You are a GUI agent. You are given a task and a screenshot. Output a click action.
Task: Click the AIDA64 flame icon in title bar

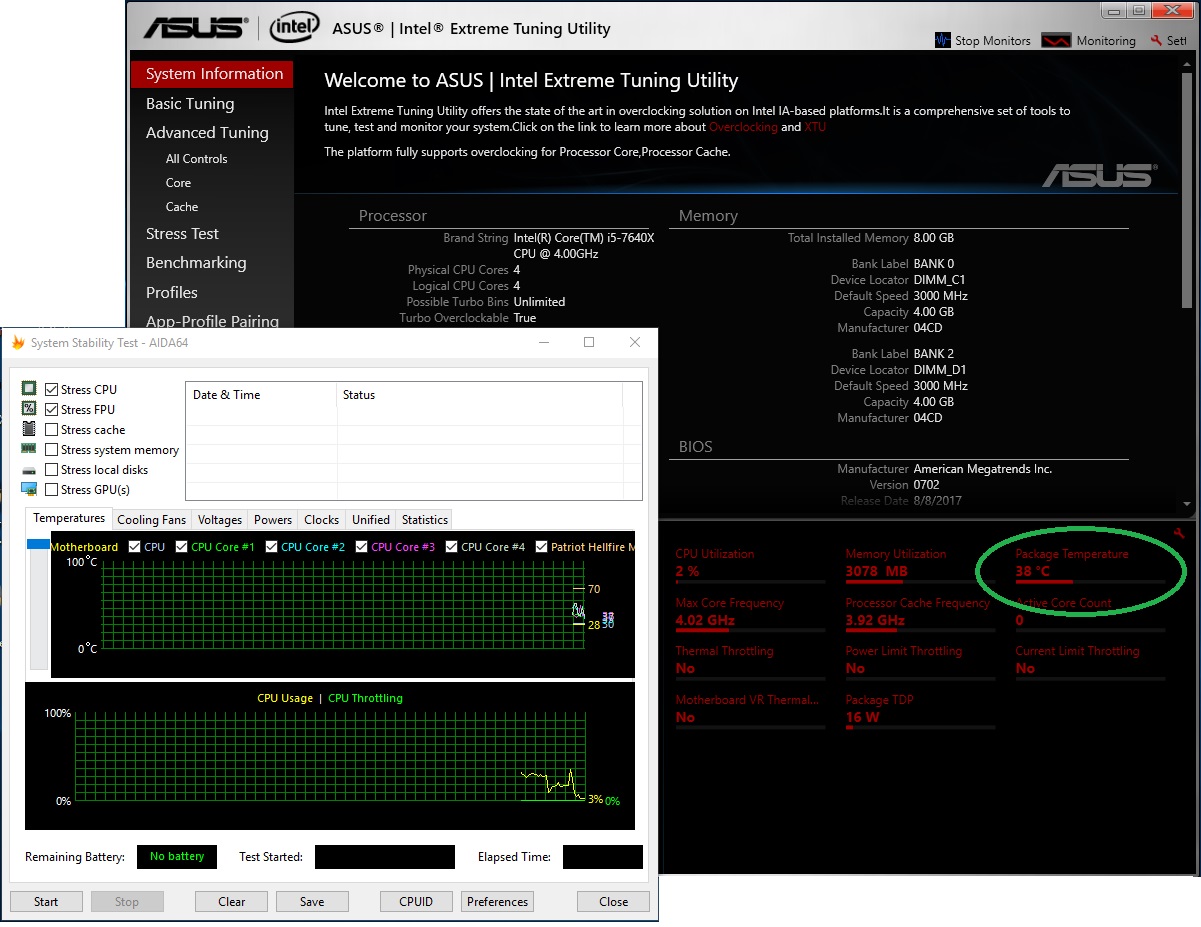pos(18,343)
